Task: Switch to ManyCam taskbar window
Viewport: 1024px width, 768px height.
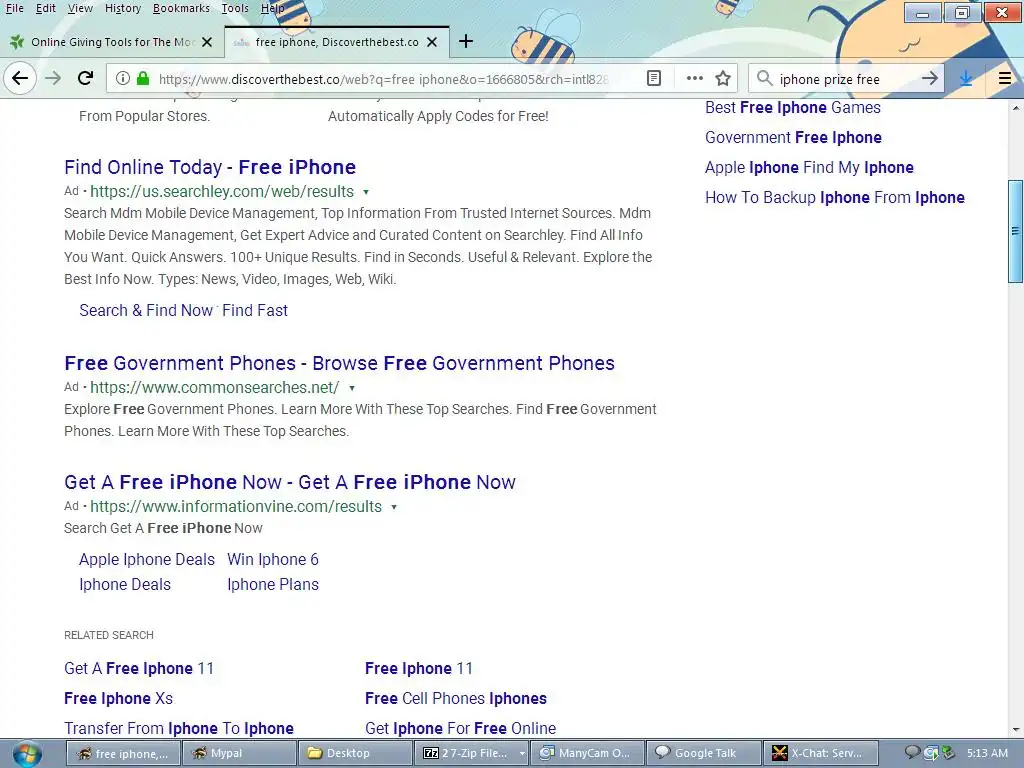Action: point(588,754)
